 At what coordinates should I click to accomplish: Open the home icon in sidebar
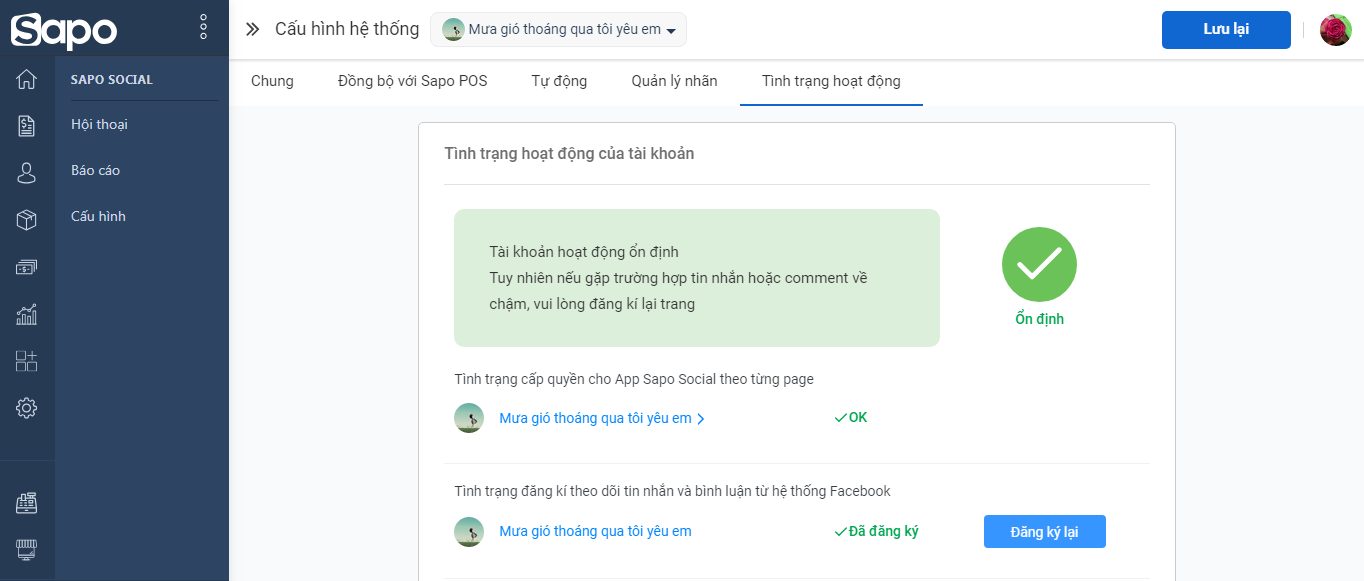pos(27,79)
